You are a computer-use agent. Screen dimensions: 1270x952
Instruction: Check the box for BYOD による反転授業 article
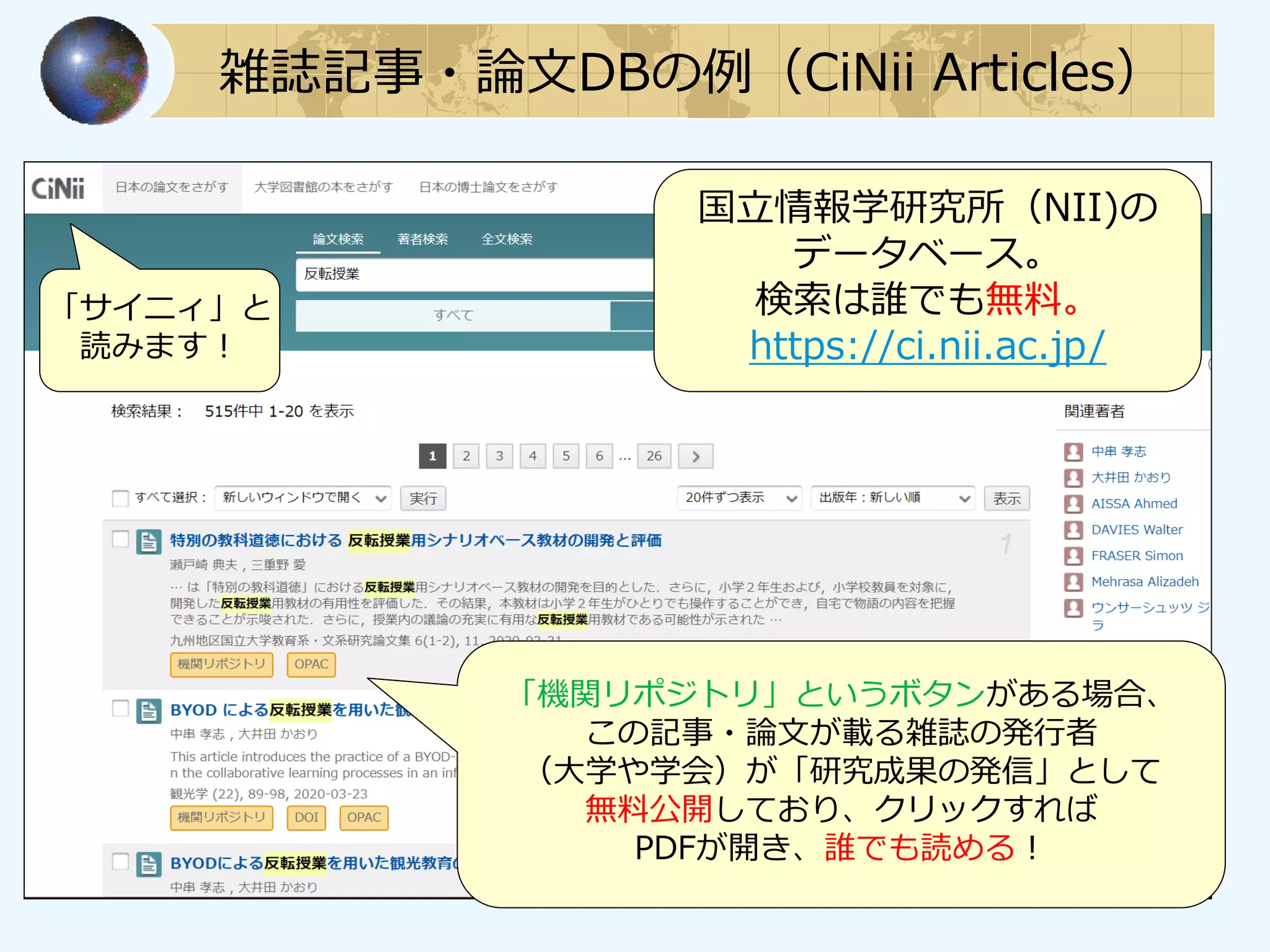120,708
